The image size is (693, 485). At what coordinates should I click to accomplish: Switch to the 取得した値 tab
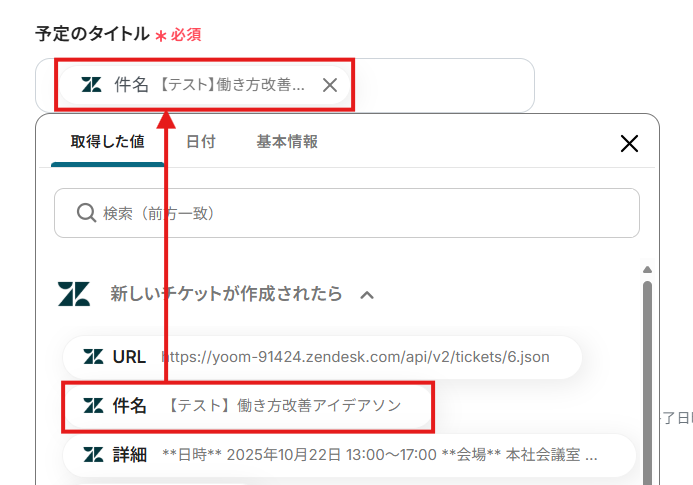107,141
